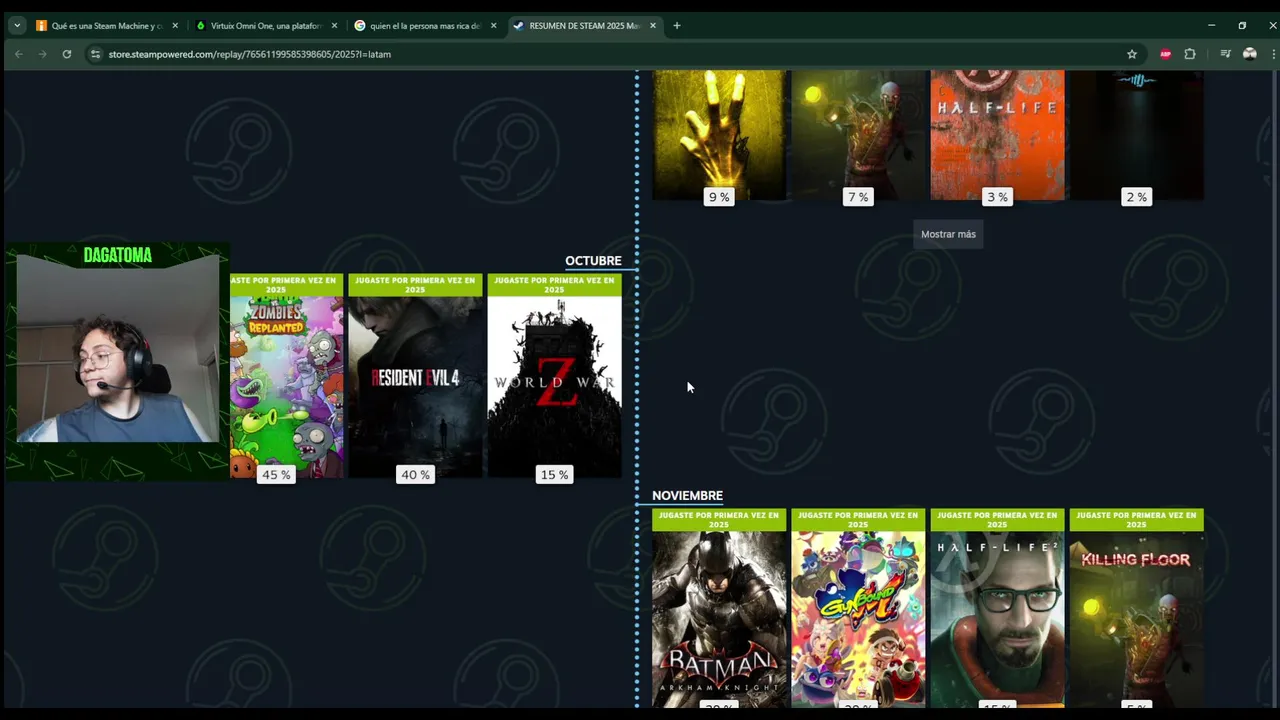This screenshot has width=1280, height=720.
Task: Open the Half-Life 2 cover in Noviembre
Action: coord(997,619)
